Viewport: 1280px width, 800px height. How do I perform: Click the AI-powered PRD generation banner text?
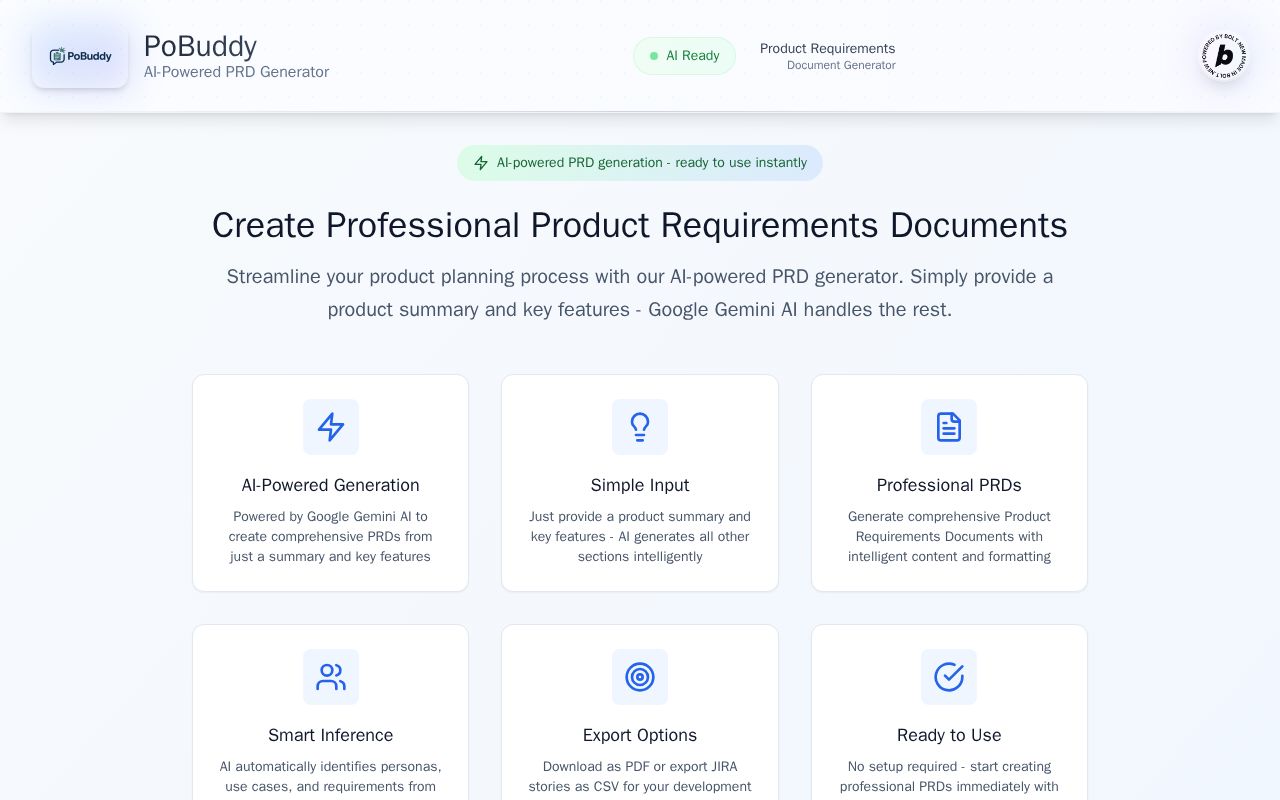[652, 163]
